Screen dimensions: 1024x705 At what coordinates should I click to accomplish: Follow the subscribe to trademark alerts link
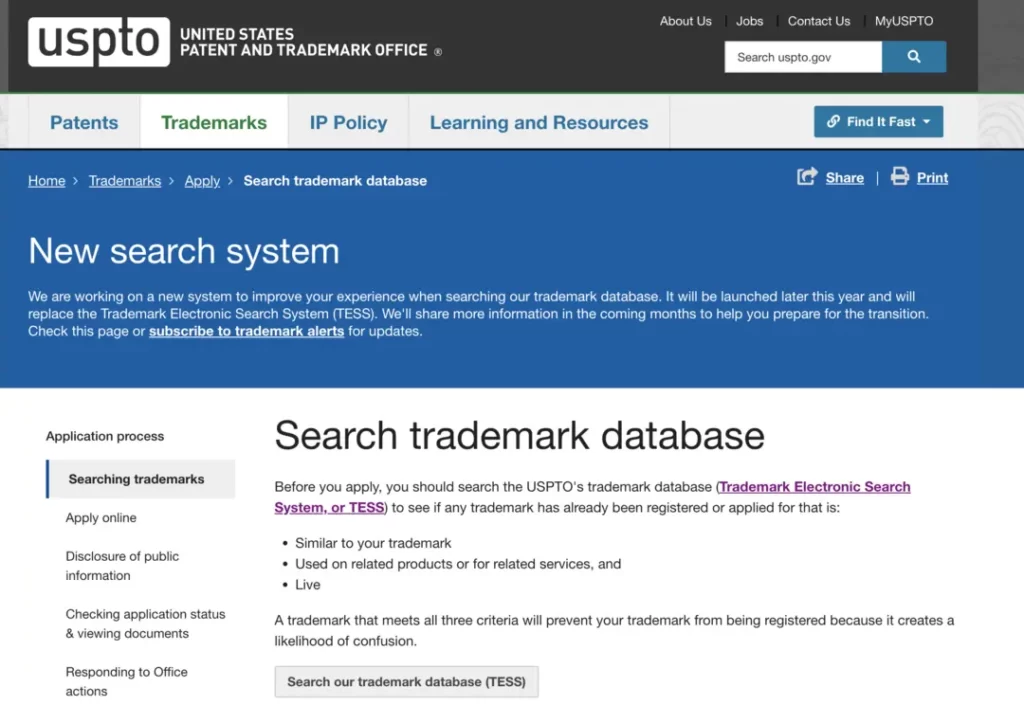246,331
